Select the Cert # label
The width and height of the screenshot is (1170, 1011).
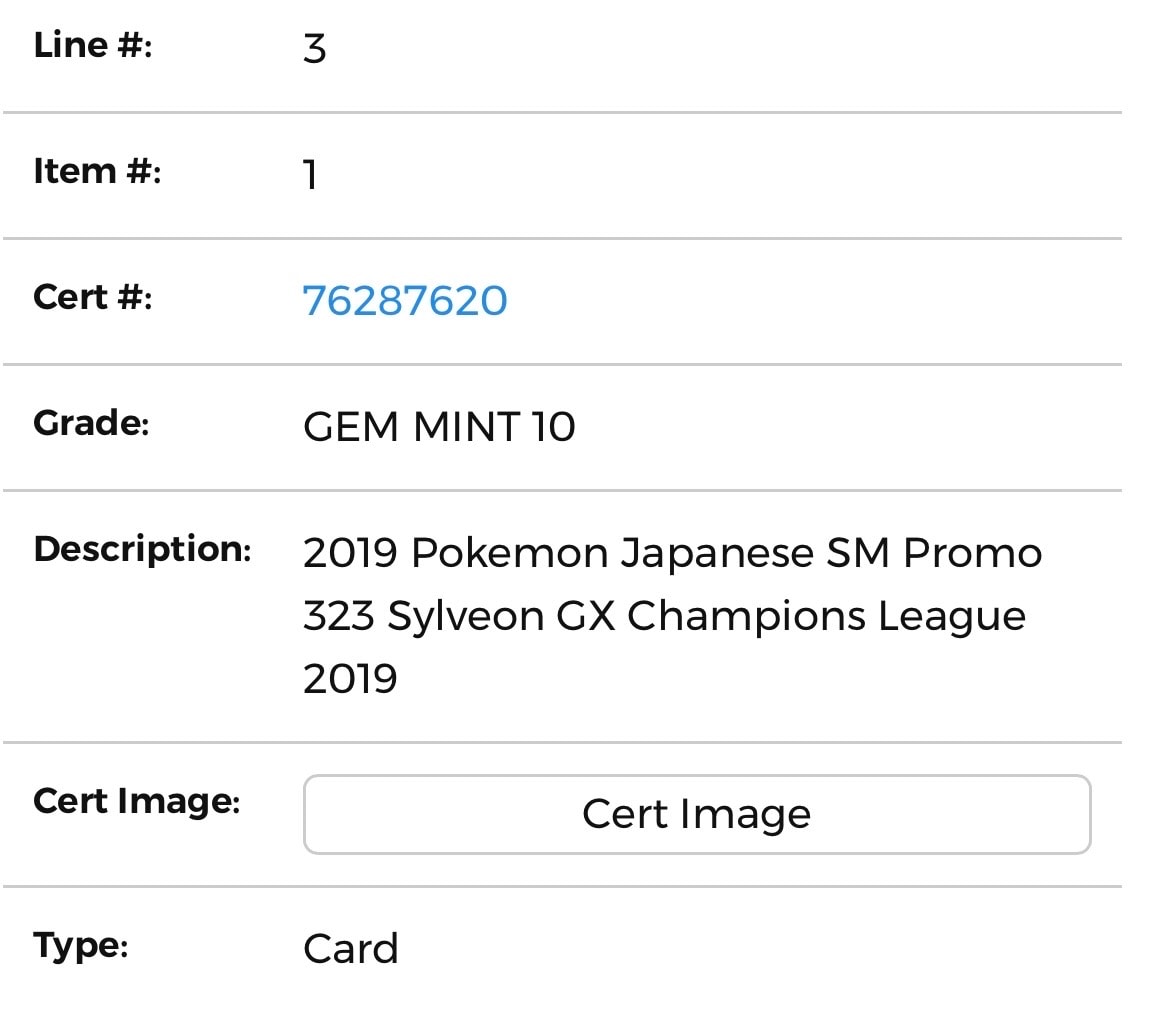(93, 297)
